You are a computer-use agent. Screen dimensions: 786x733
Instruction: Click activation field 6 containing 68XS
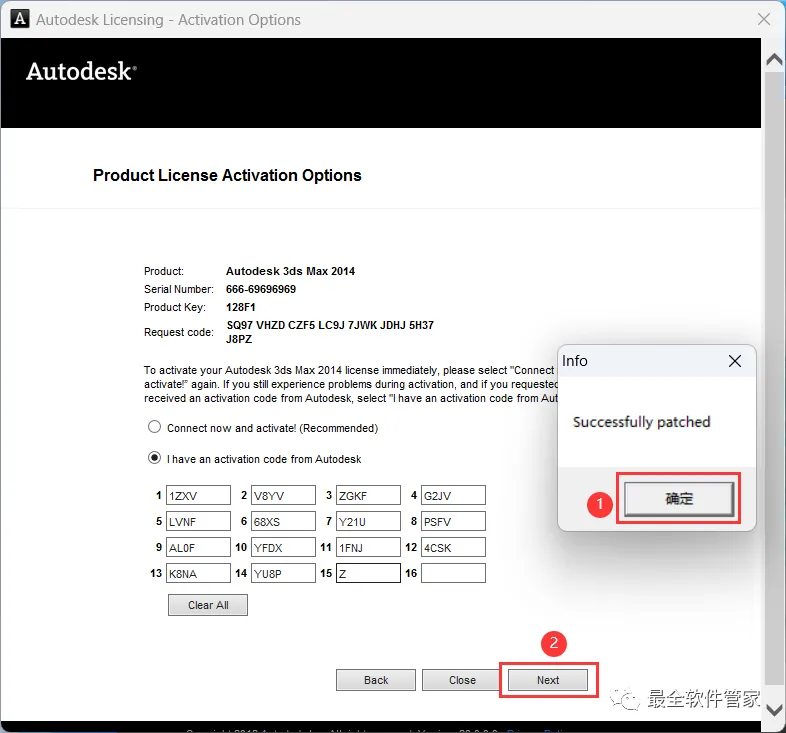283,521
